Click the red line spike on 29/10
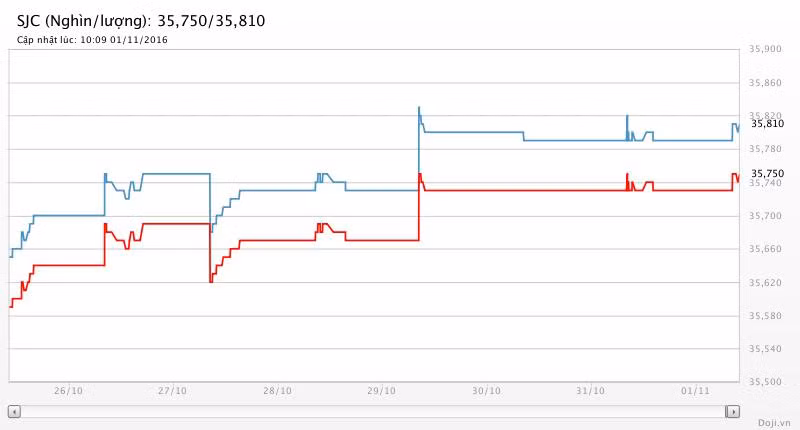Image resolution: width=800 pixels, height=430 pixels. click(x=420, y=175)
